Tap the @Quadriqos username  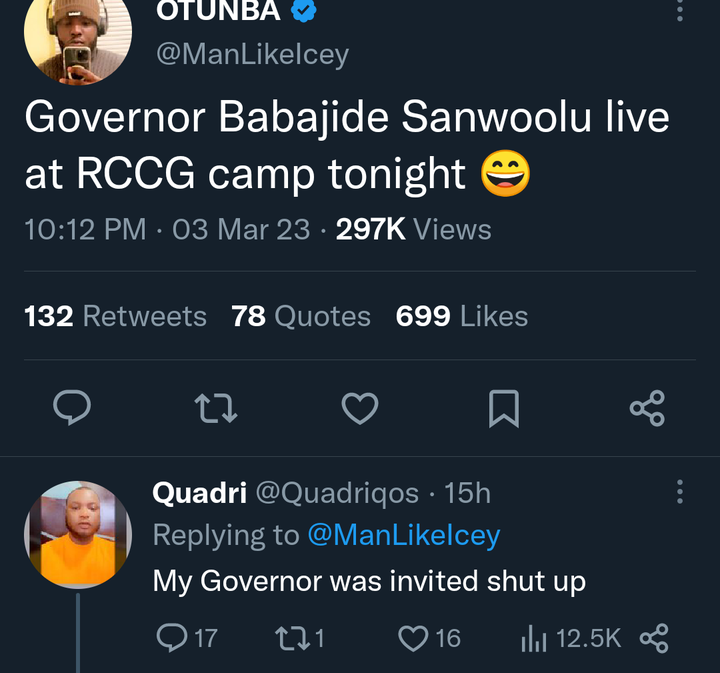(337, 493)
